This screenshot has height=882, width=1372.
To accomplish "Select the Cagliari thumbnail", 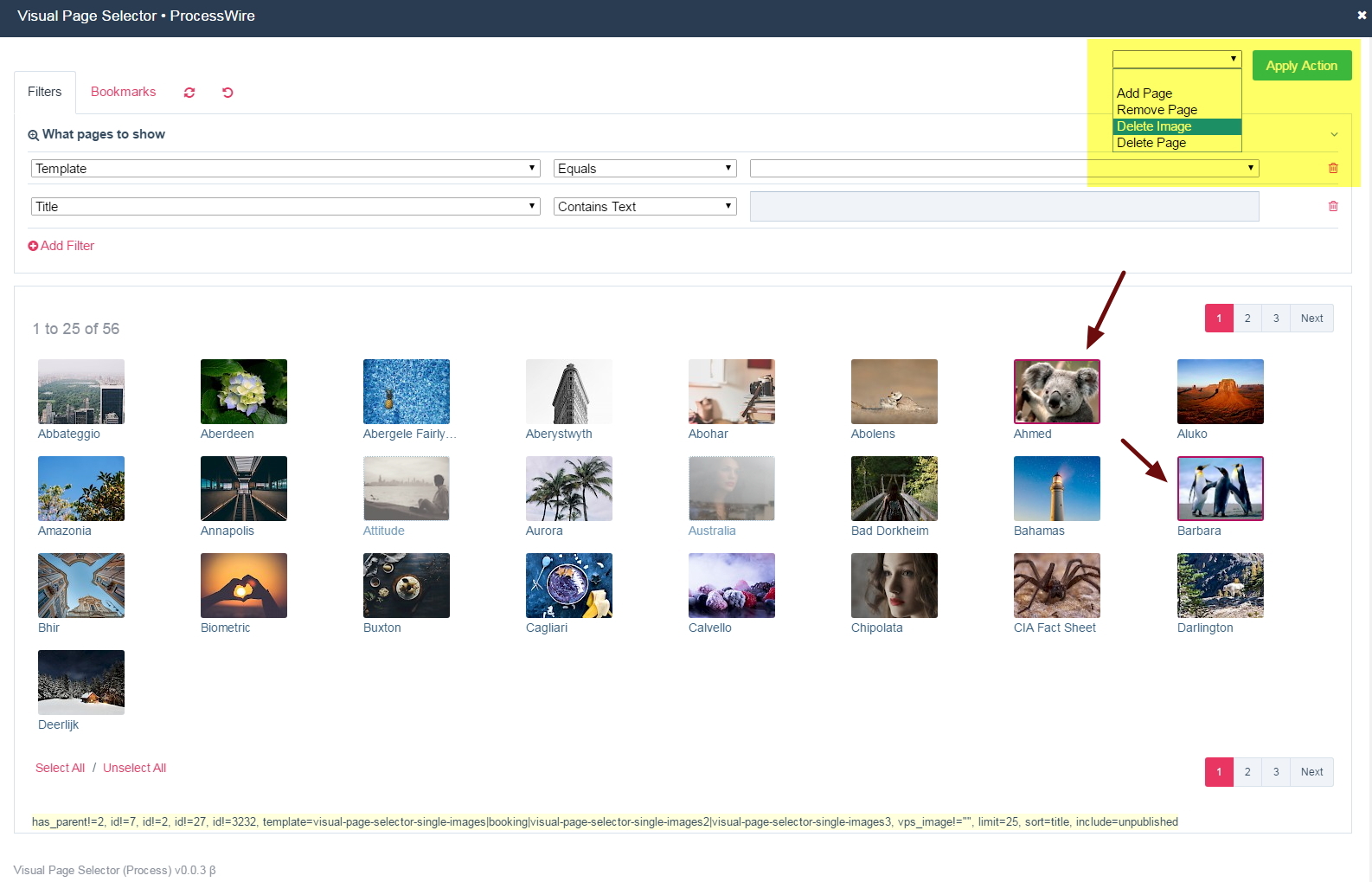I will point(569,585).
